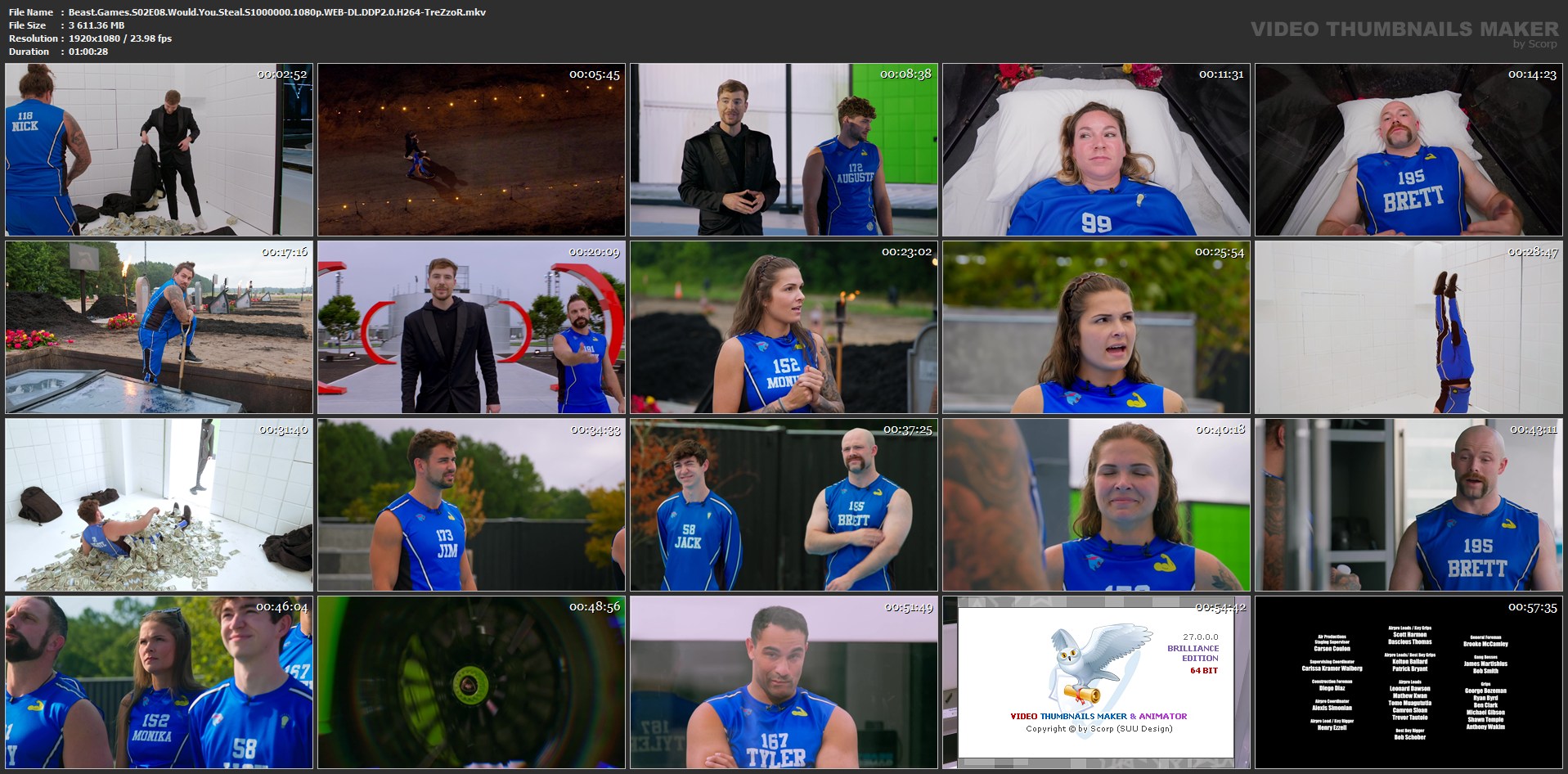Select the end credits thumbnail at 00:57:35

point(1409,682)
